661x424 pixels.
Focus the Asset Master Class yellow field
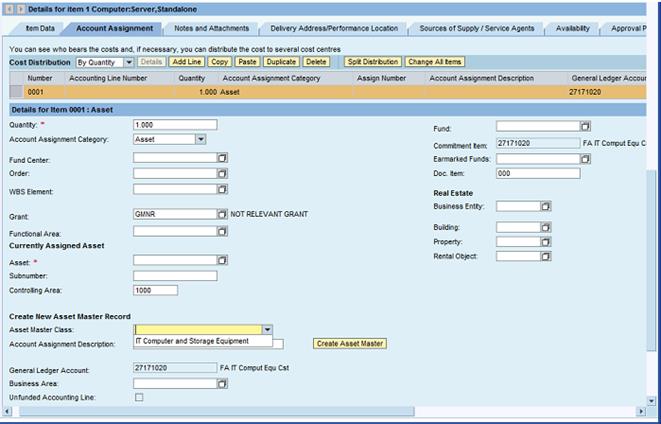(198, 330)
